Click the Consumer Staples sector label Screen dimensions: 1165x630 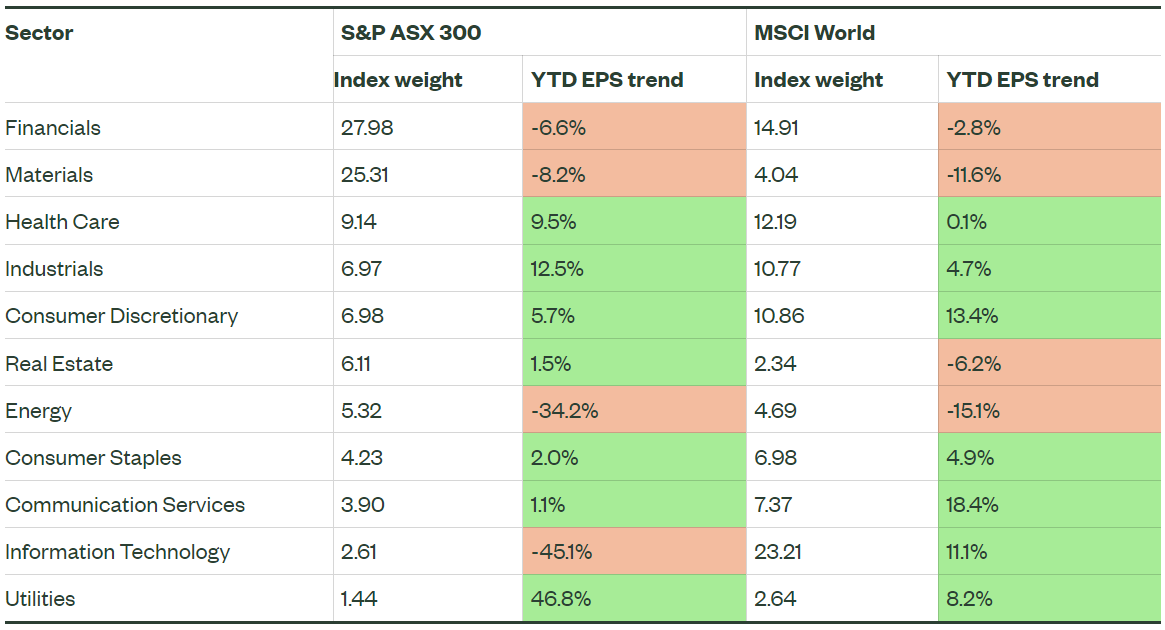[94, 458]
